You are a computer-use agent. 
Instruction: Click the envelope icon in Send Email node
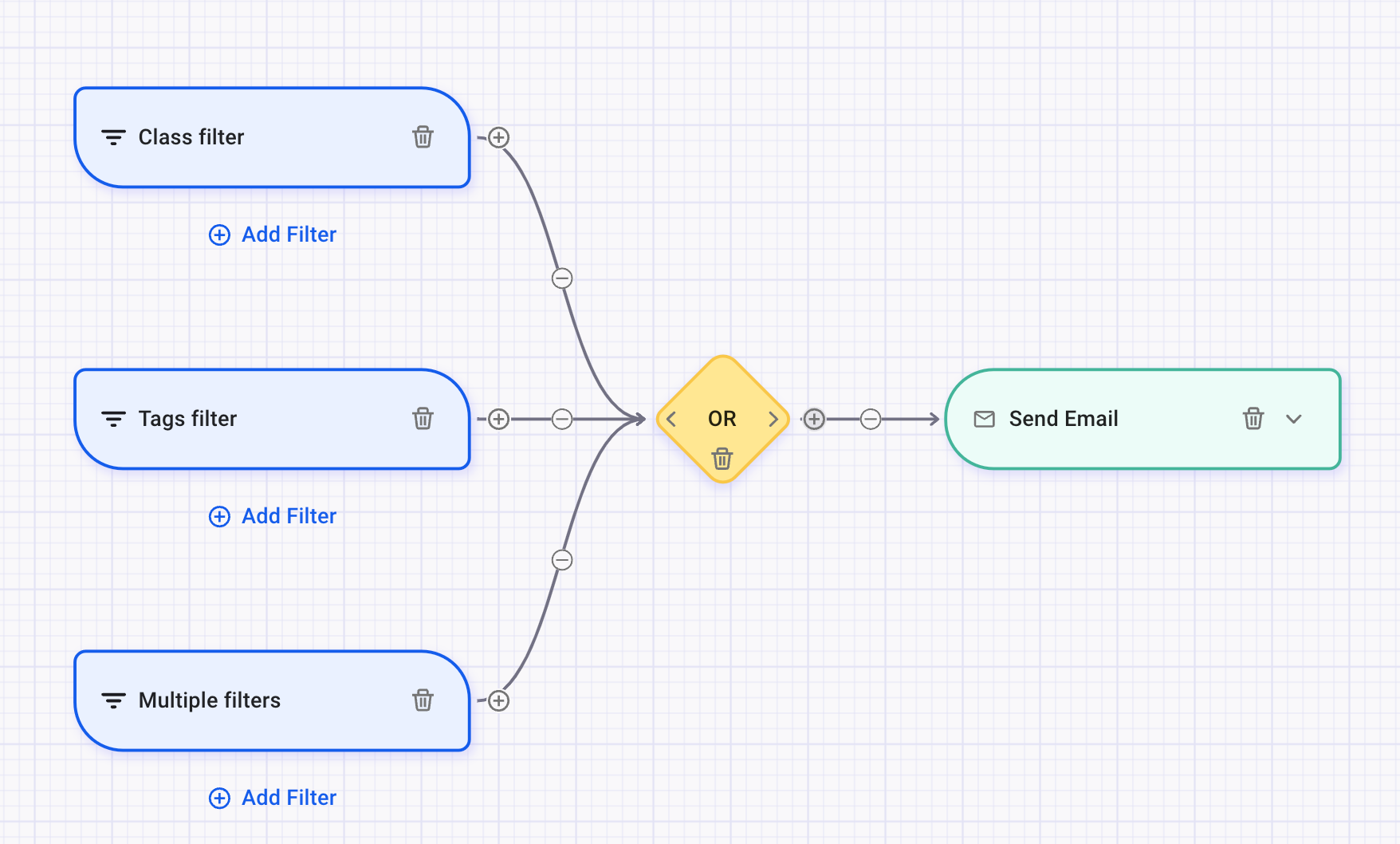point(985,418)
